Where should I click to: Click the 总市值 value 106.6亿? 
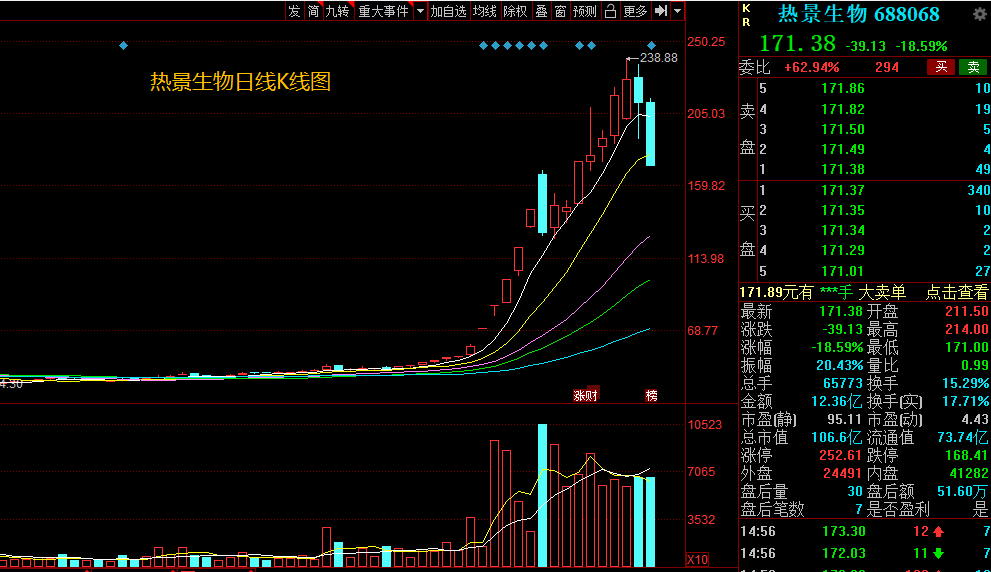[x=836, y=437]
